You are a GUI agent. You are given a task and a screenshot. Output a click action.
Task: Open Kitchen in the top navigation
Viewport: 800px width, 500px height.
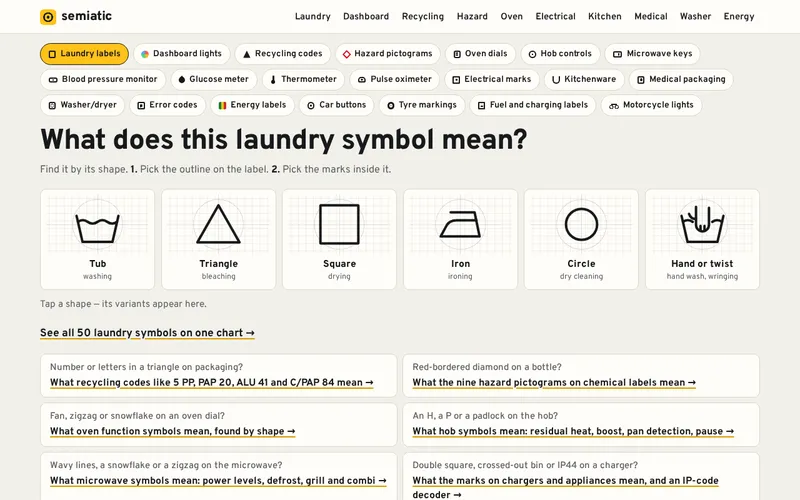click(x=605, y=16)
